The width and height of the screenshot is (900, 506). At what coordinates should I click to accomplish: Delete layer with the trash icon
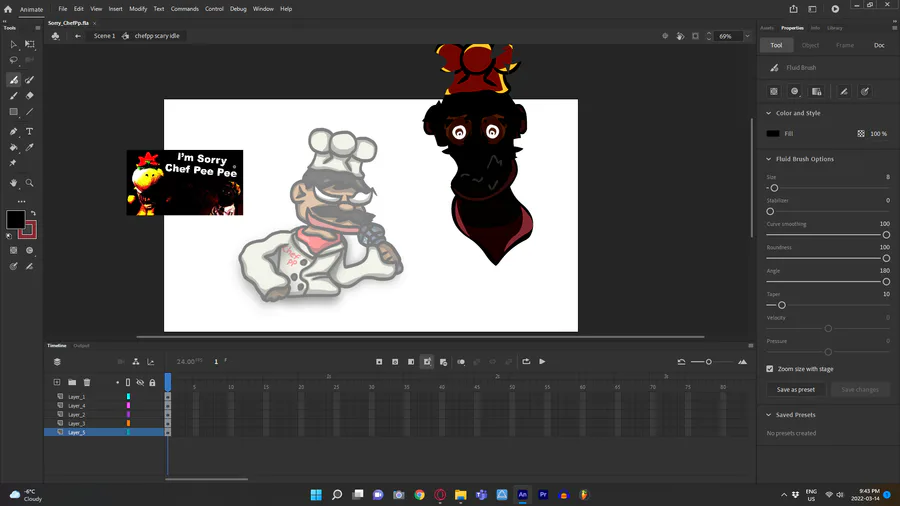(x=87, y=382)
